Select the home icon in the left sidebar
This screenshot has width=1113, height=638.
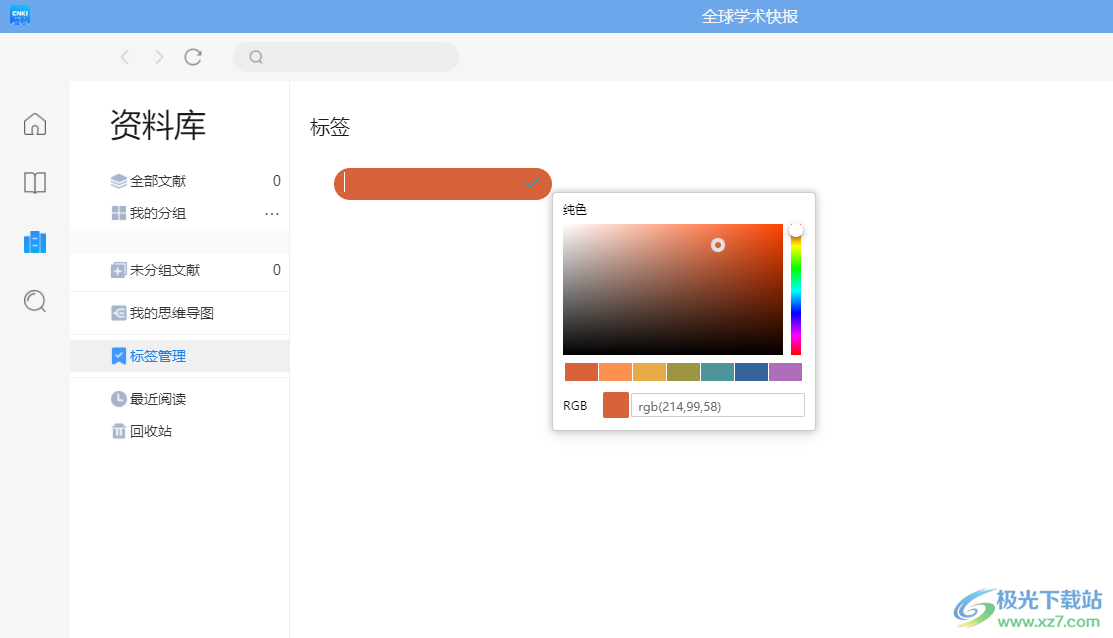pyautogui.click(x=34, y=124)
